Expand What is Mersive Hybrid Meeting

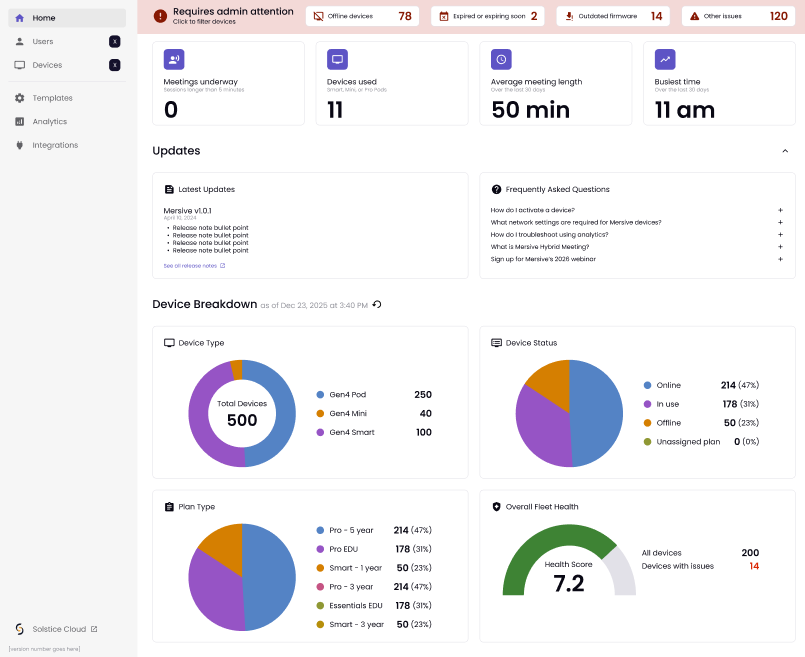tap(637, 247)
